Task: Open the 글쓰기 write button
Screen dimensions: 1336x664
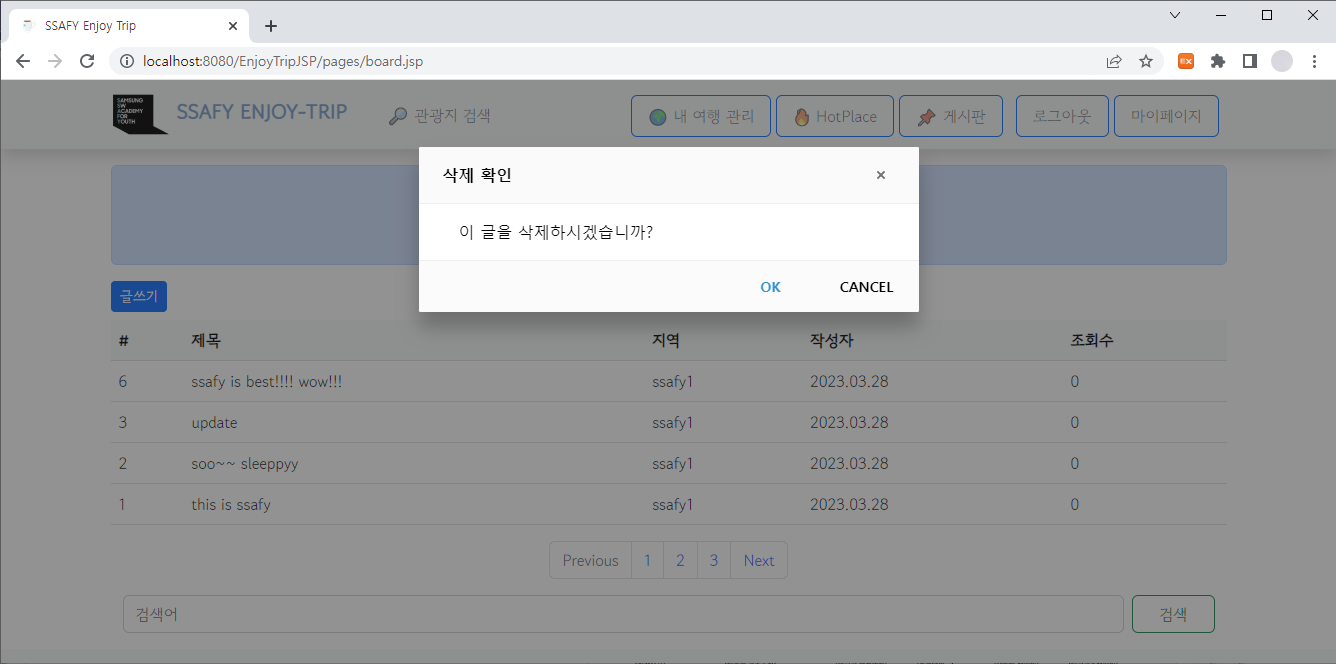Action: coord(138,295)
